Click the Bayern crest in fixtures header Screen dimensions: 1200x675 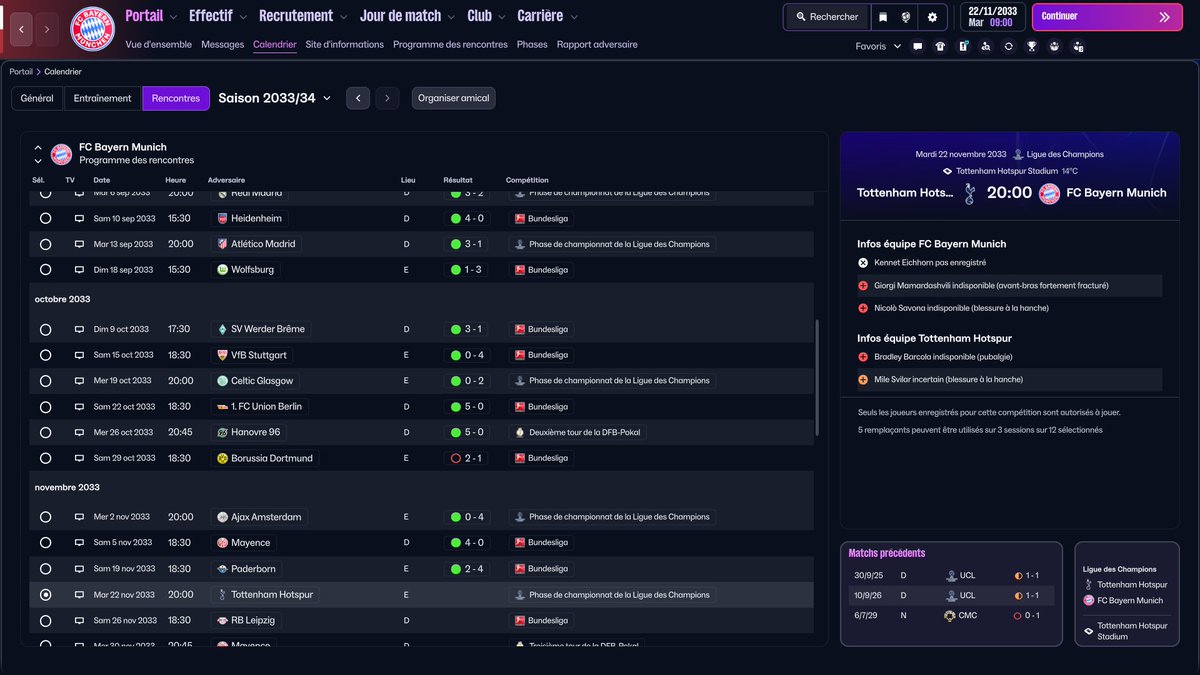point(61,153)
